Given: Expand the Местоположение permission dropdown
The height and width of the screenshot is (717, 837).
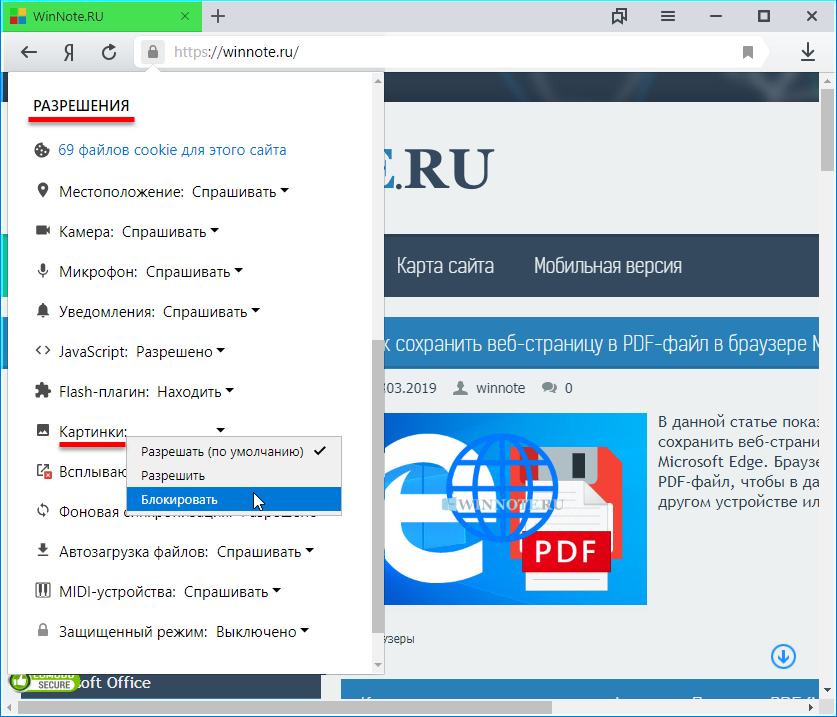Looking at the screenshot, I should coord(240,191).
